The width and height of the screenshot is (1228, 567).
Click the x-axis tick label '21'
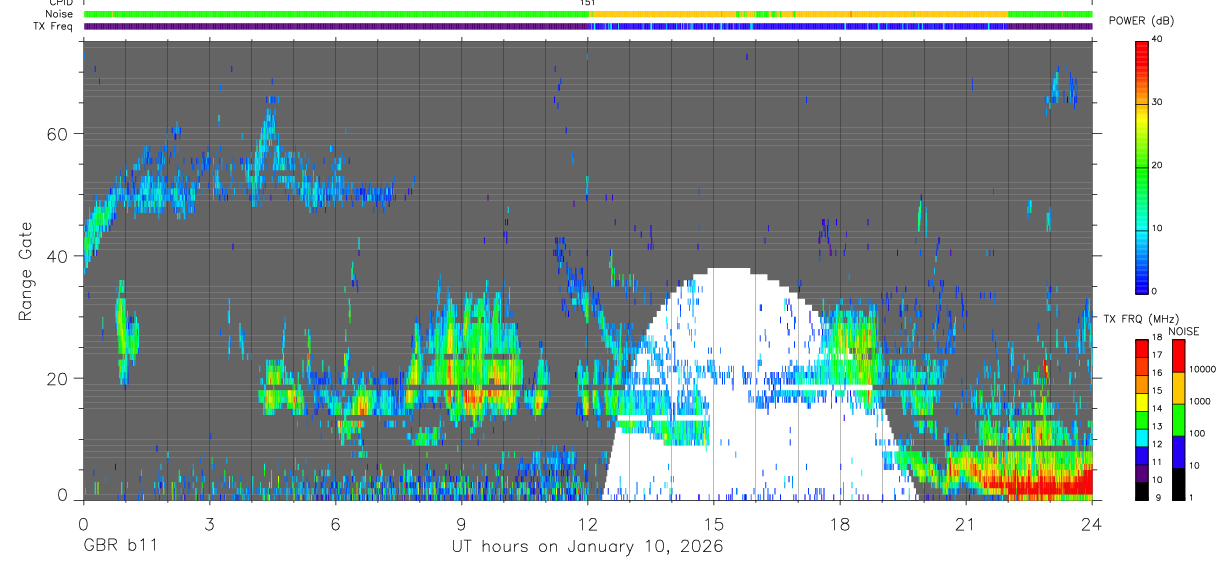point(965,524)
